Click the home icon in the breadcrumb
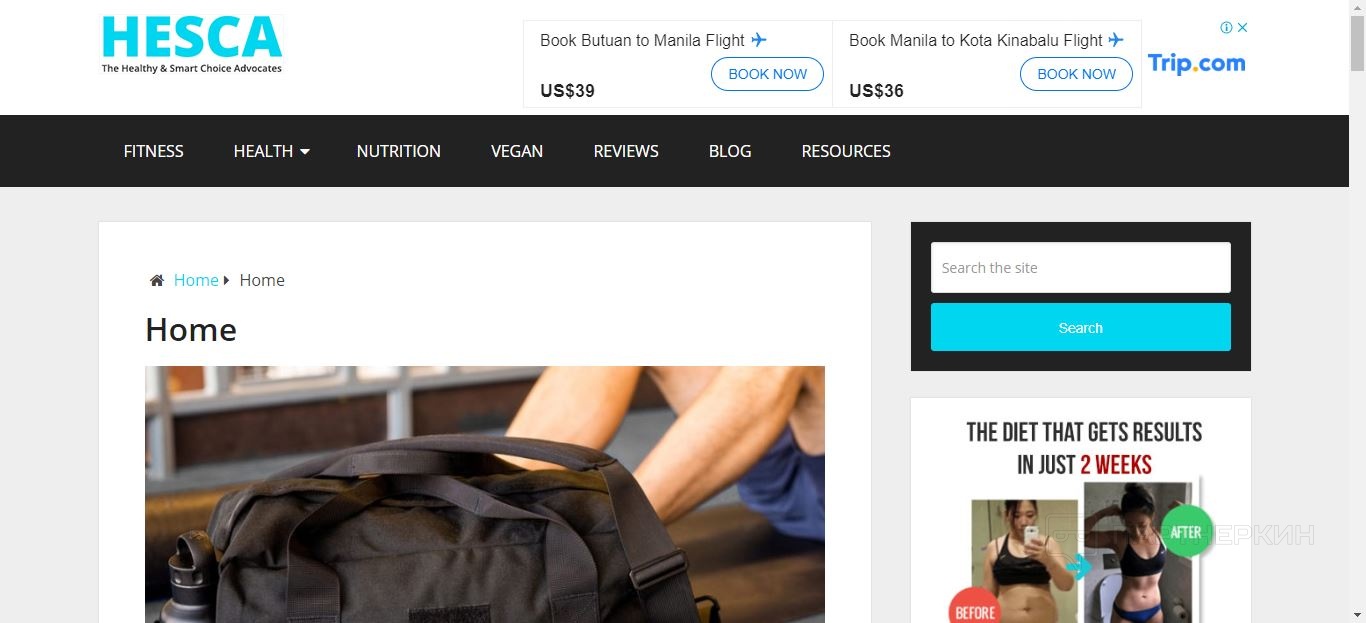This screenshot has height=623, width=1366. coord(157,281)
